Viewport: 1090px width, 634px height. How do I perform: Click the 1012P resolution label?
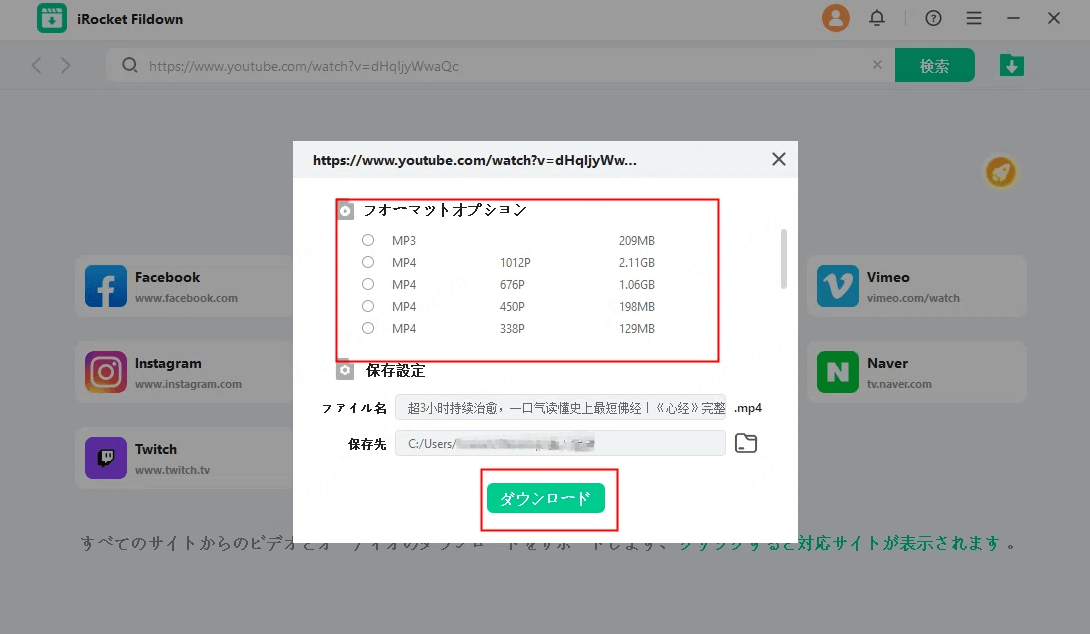[x=515, y=263]
